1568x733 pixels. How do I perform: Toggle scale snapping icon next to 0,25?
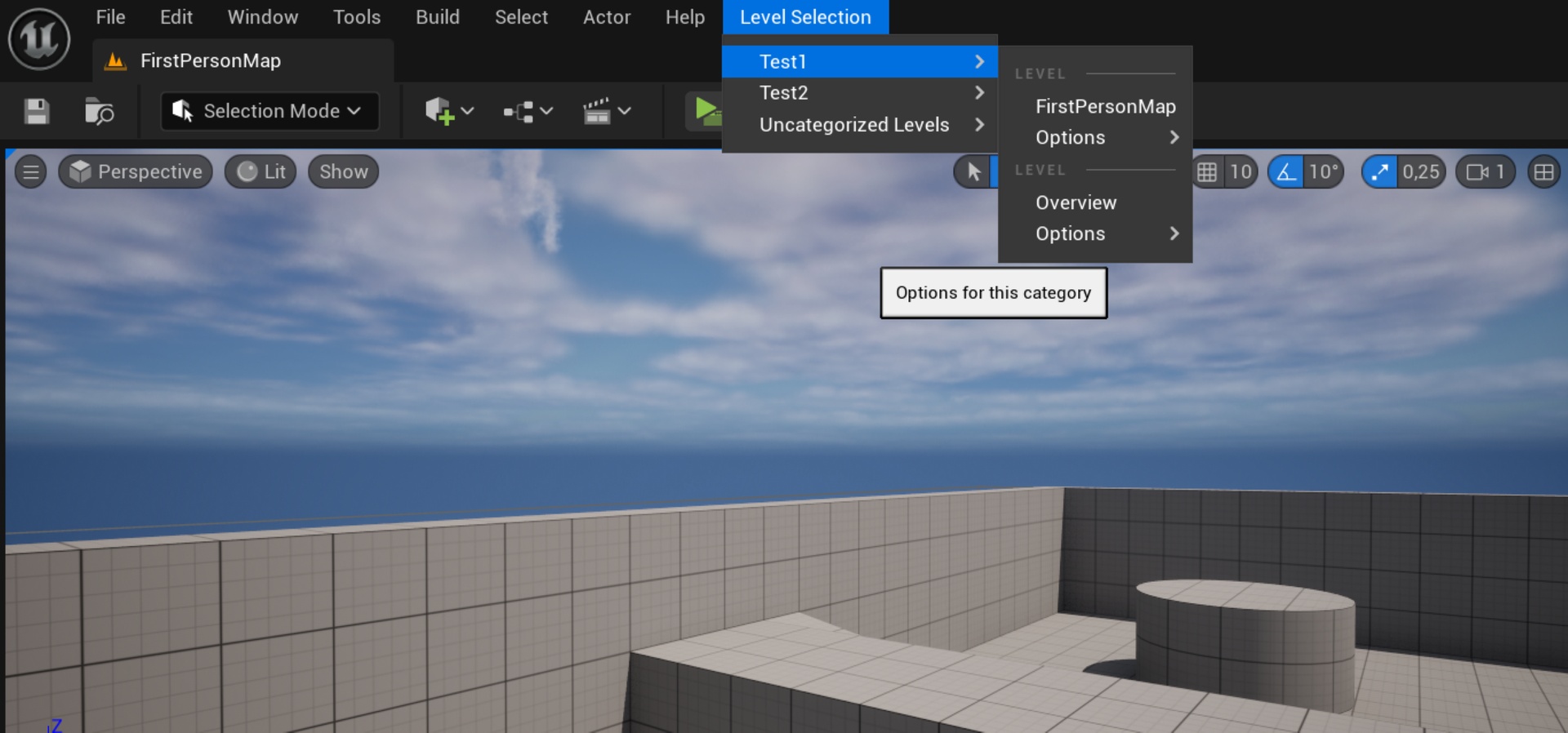[x=1379, y=172]
